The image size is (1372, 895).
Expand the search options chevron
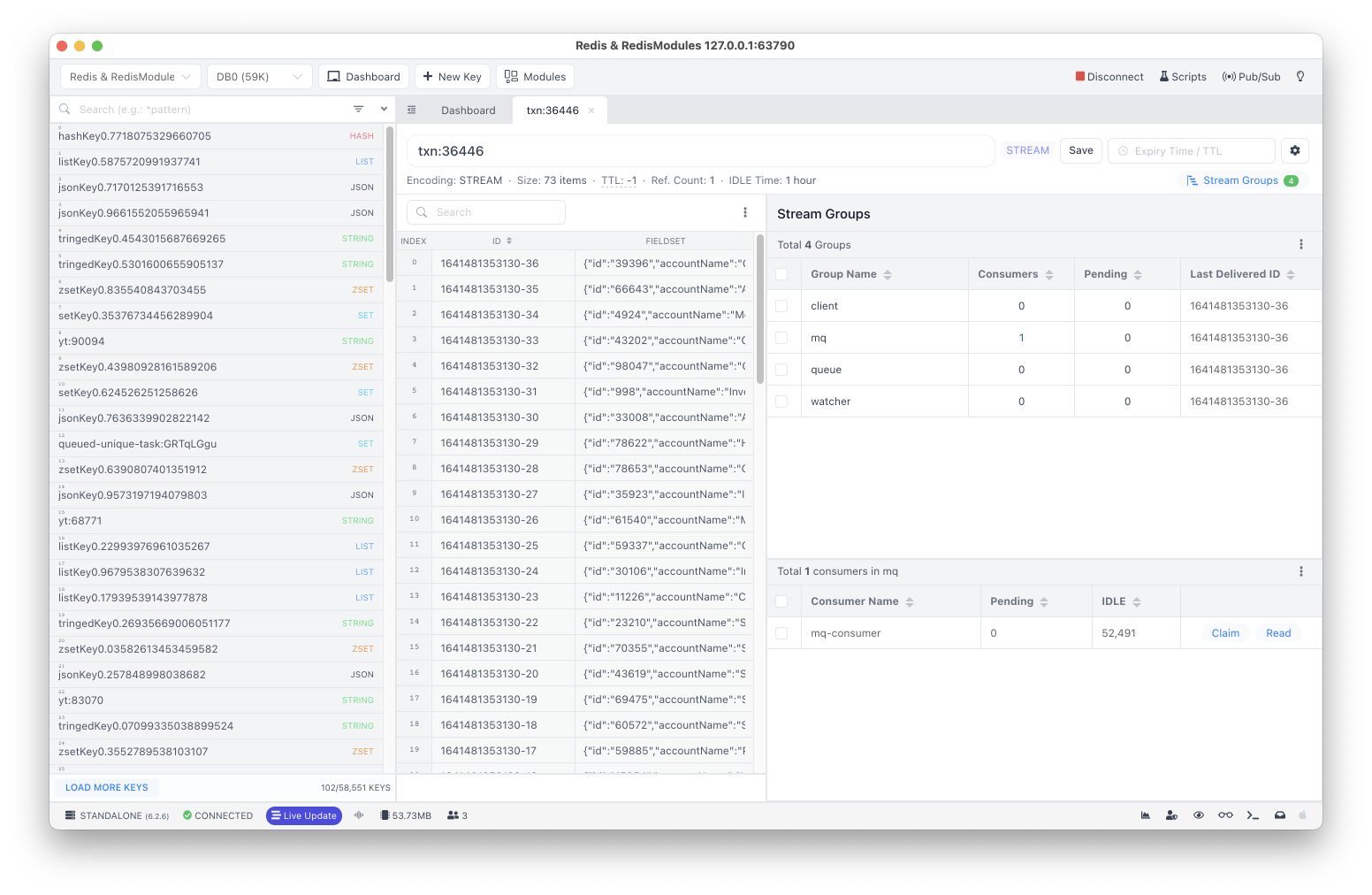point(384,109)
